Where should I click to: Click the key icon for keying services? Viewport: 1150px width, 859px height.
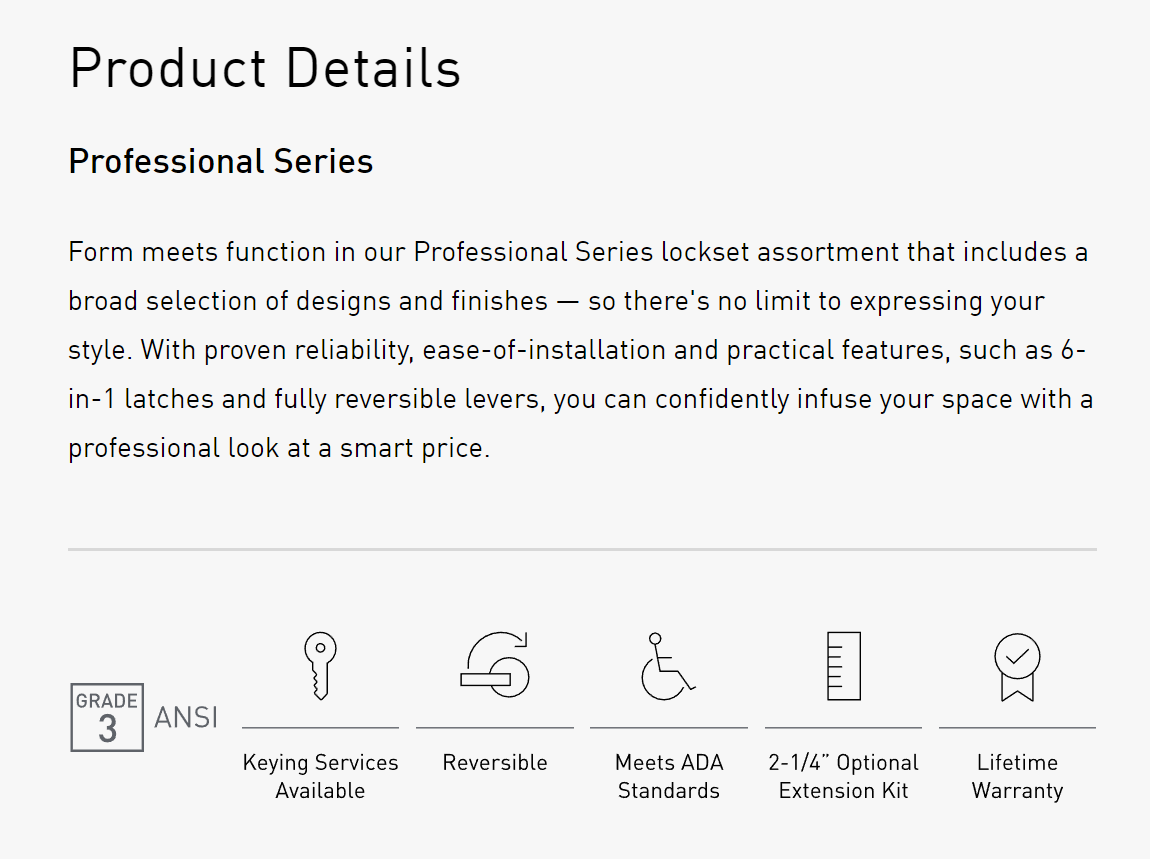coord(321,665)
